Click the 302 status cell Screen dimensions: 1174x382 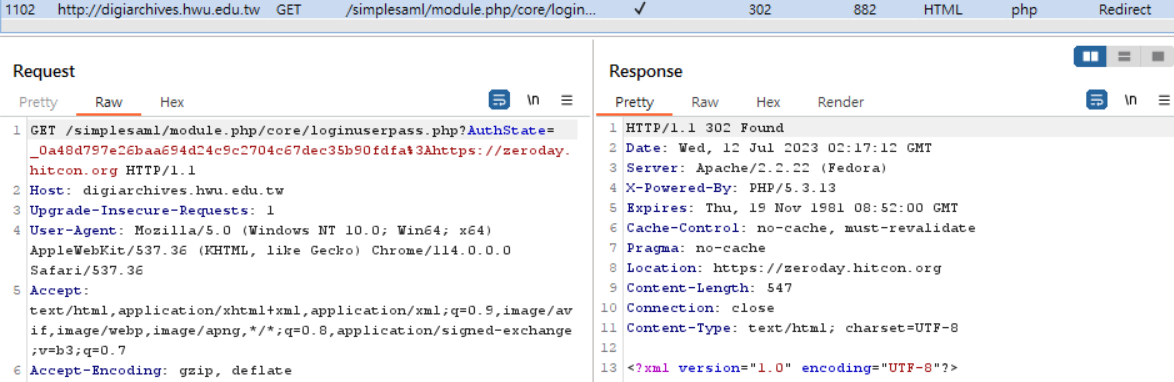760,10
